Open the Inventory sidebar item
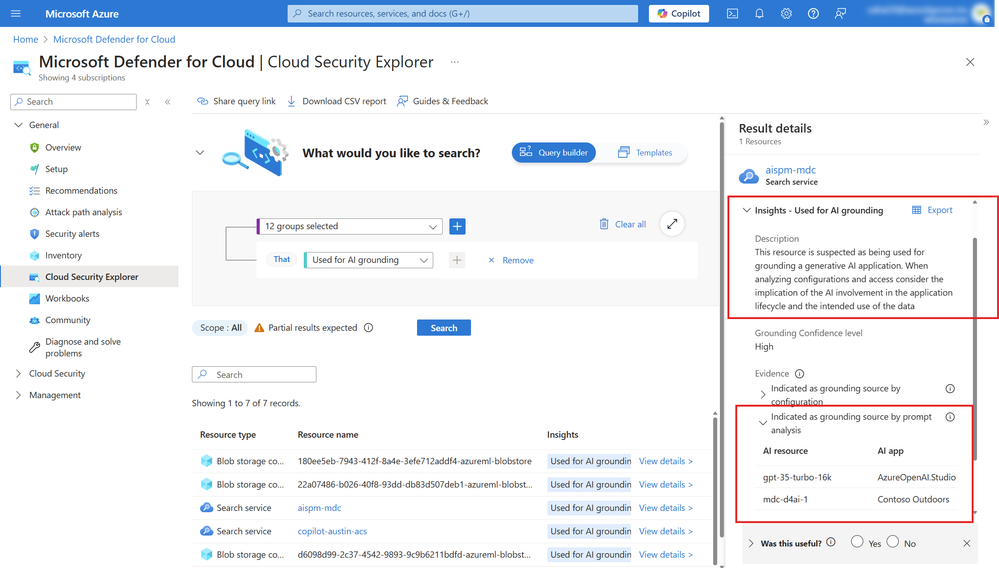The image size is (999, 568). point(63,255)
